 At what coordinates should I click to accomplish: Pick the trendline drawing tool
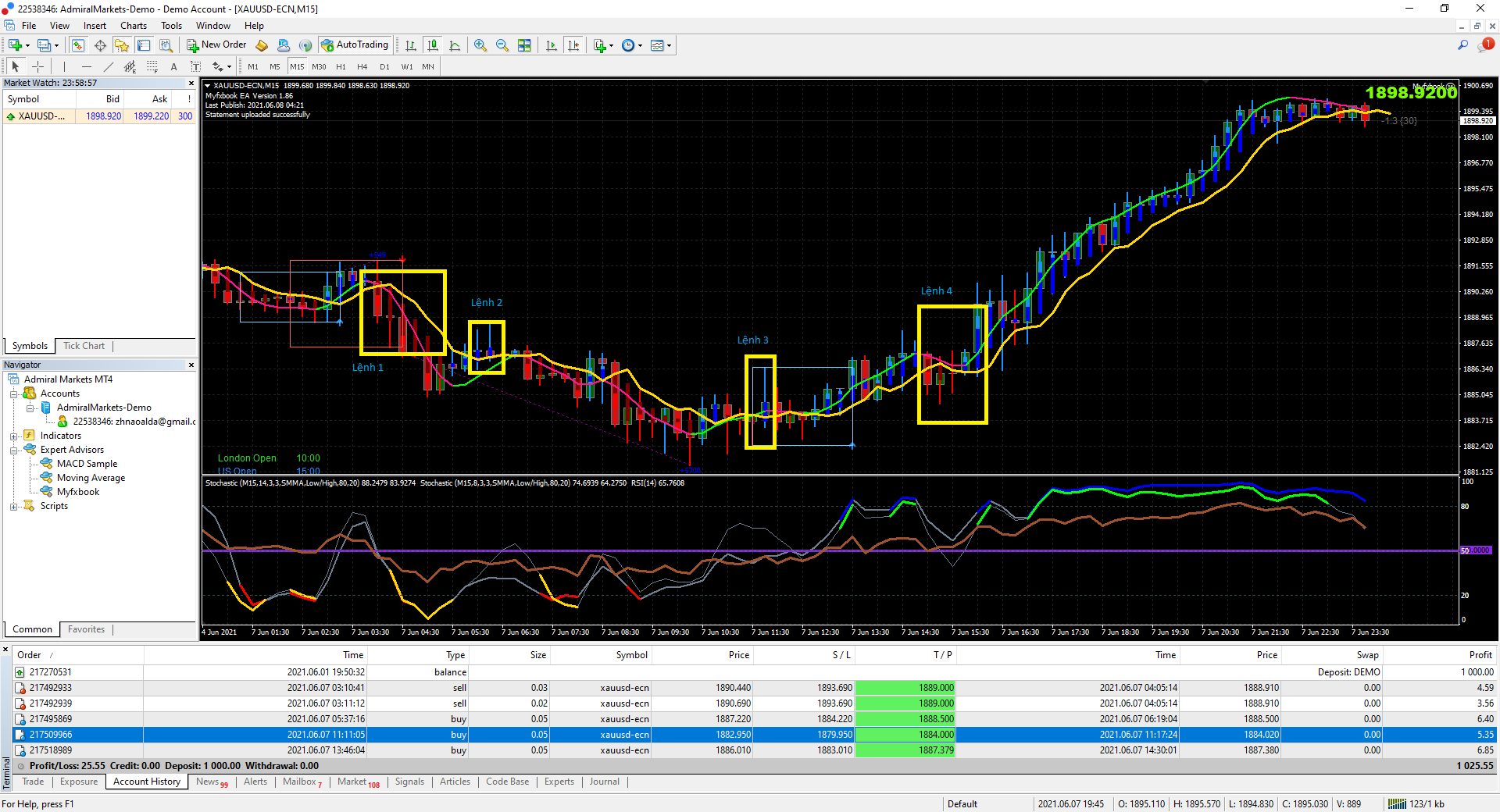point(108,66)
